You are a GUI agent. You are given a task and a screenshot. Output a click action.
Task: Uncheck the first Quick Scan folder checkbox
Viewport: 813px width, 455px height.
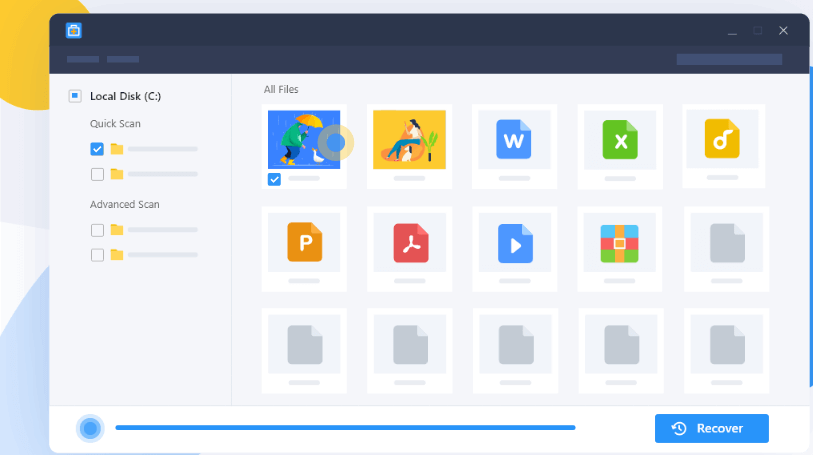coord(97,149)
